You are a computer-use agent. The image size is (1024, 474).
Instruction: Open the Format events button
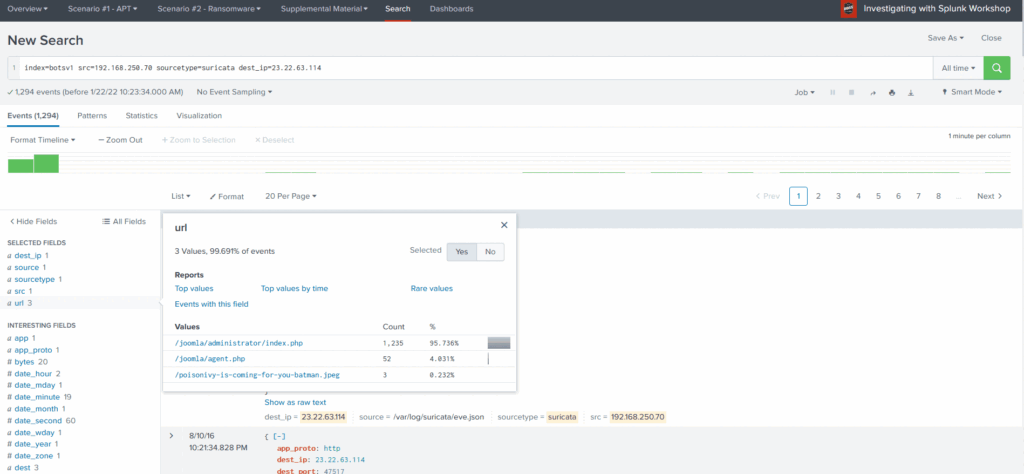227,197
